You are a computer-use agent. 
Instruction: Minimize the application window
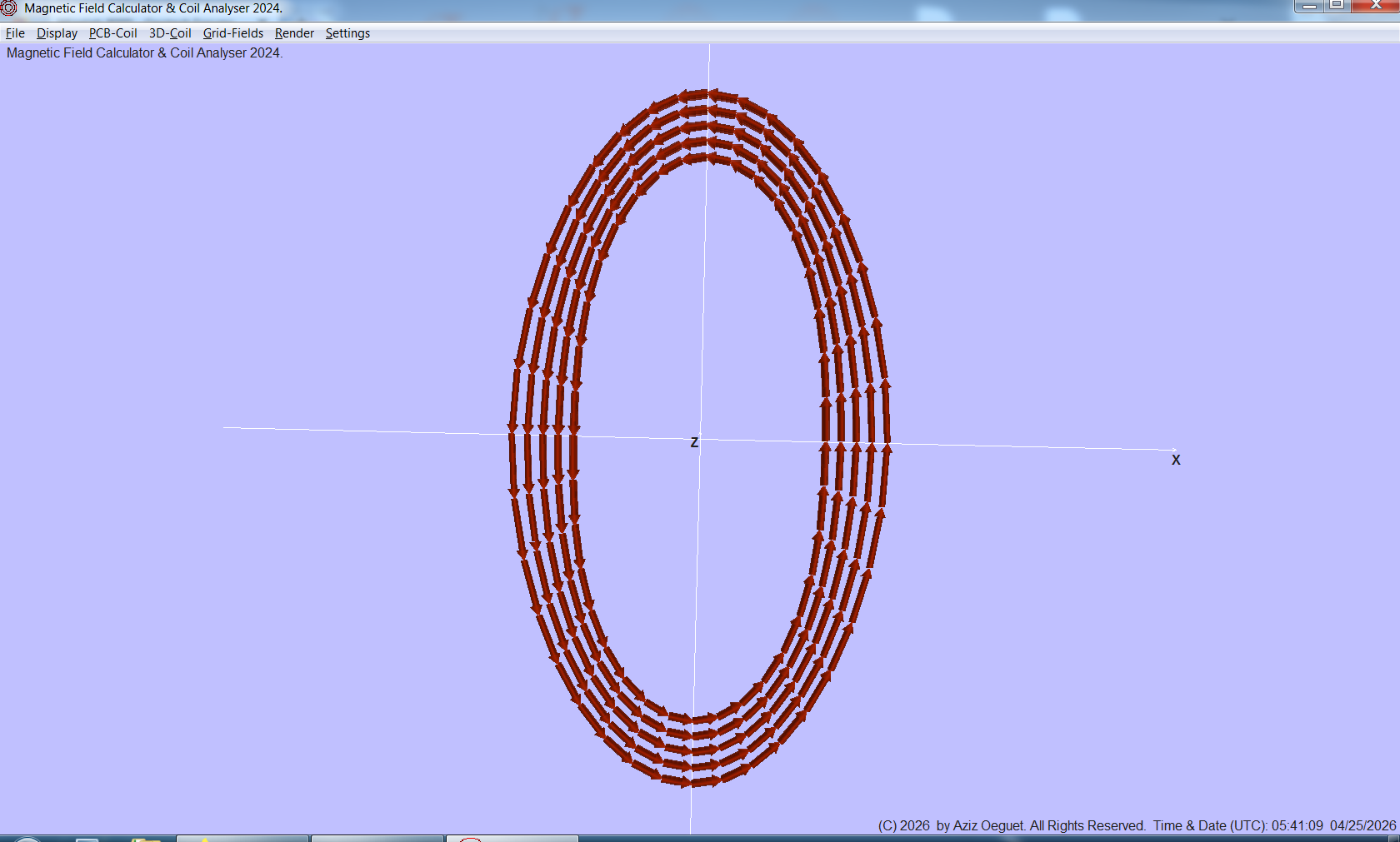pyautogui.click(x=1309, y=6)
